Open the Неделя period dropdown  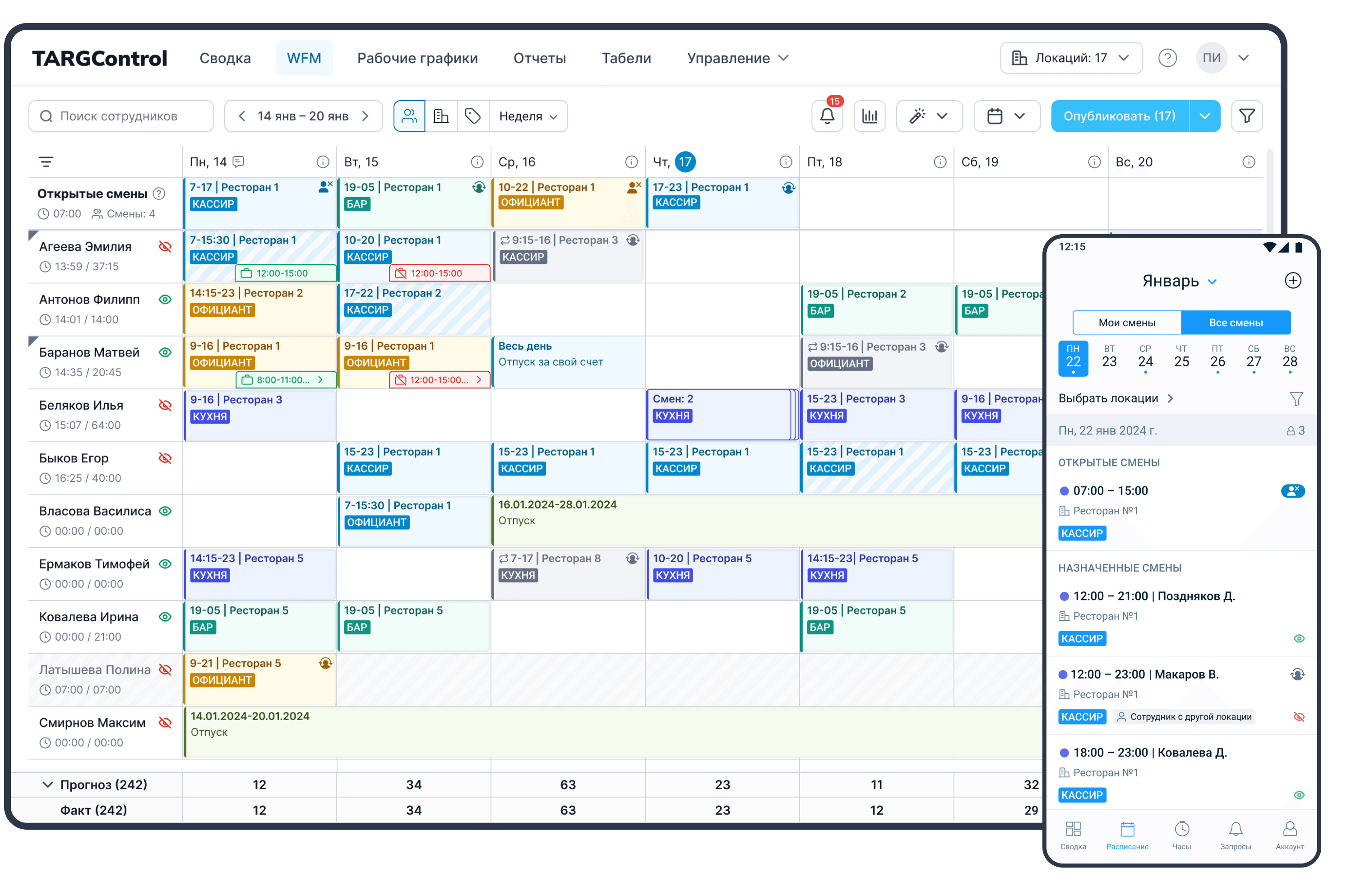(528, 116)
